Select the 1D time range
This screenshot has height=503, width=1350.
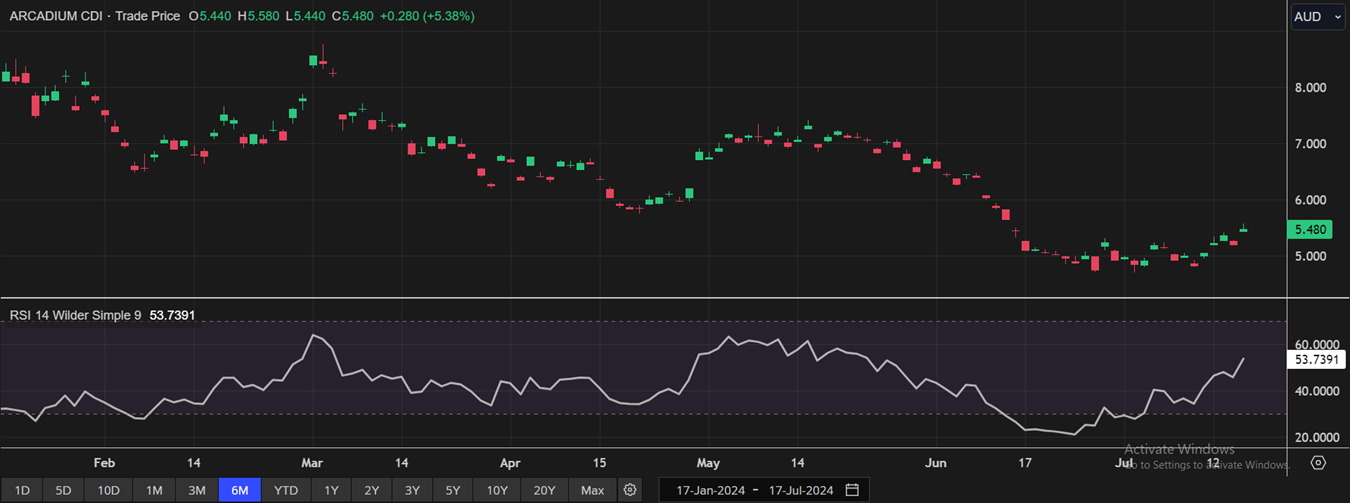[x=21, y=490]
